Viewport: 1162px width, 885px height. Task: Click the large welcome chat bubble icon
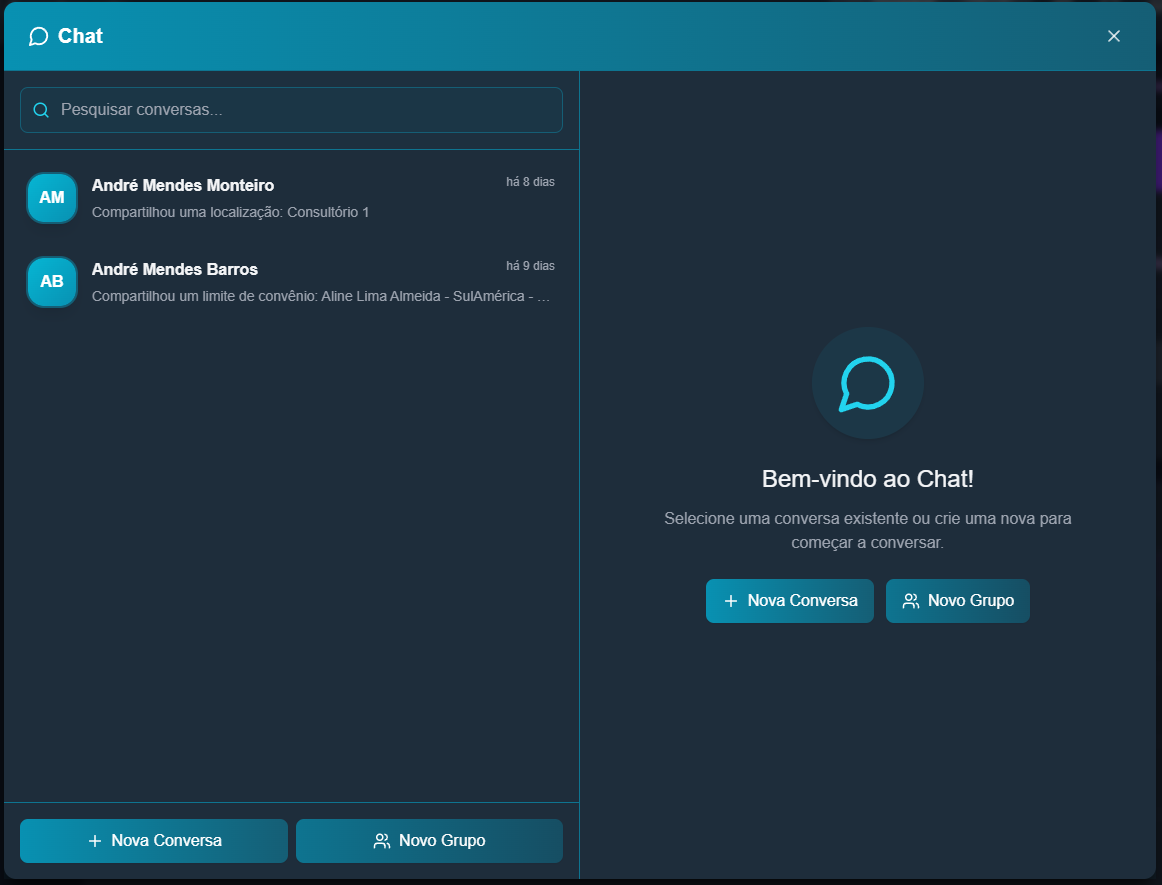[867, 383]
